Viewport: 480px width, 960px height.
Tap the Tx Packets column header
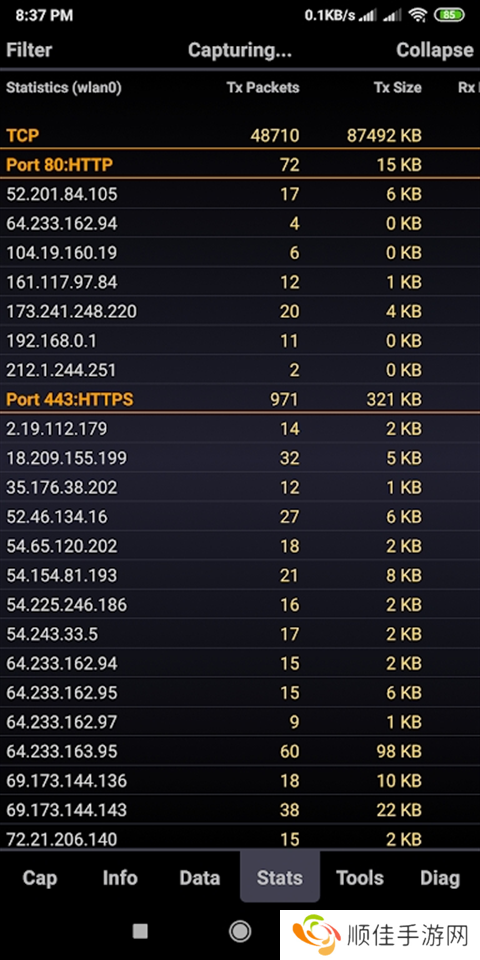pos(263,88)
